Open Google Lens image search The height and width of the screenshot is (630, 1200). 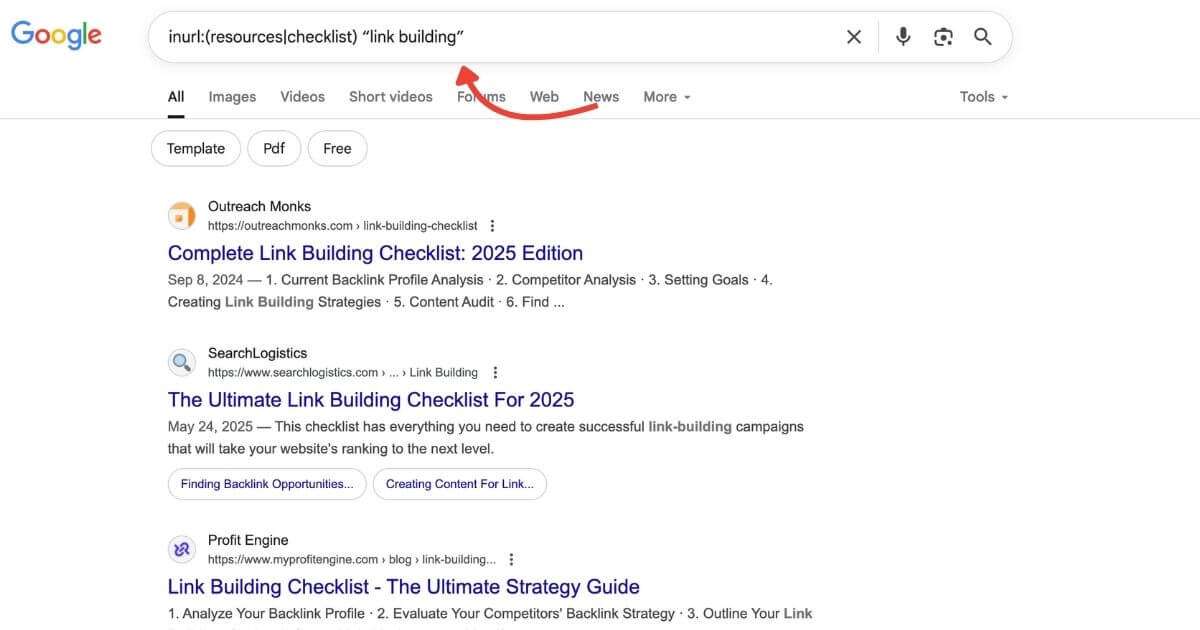coord(942,36)
